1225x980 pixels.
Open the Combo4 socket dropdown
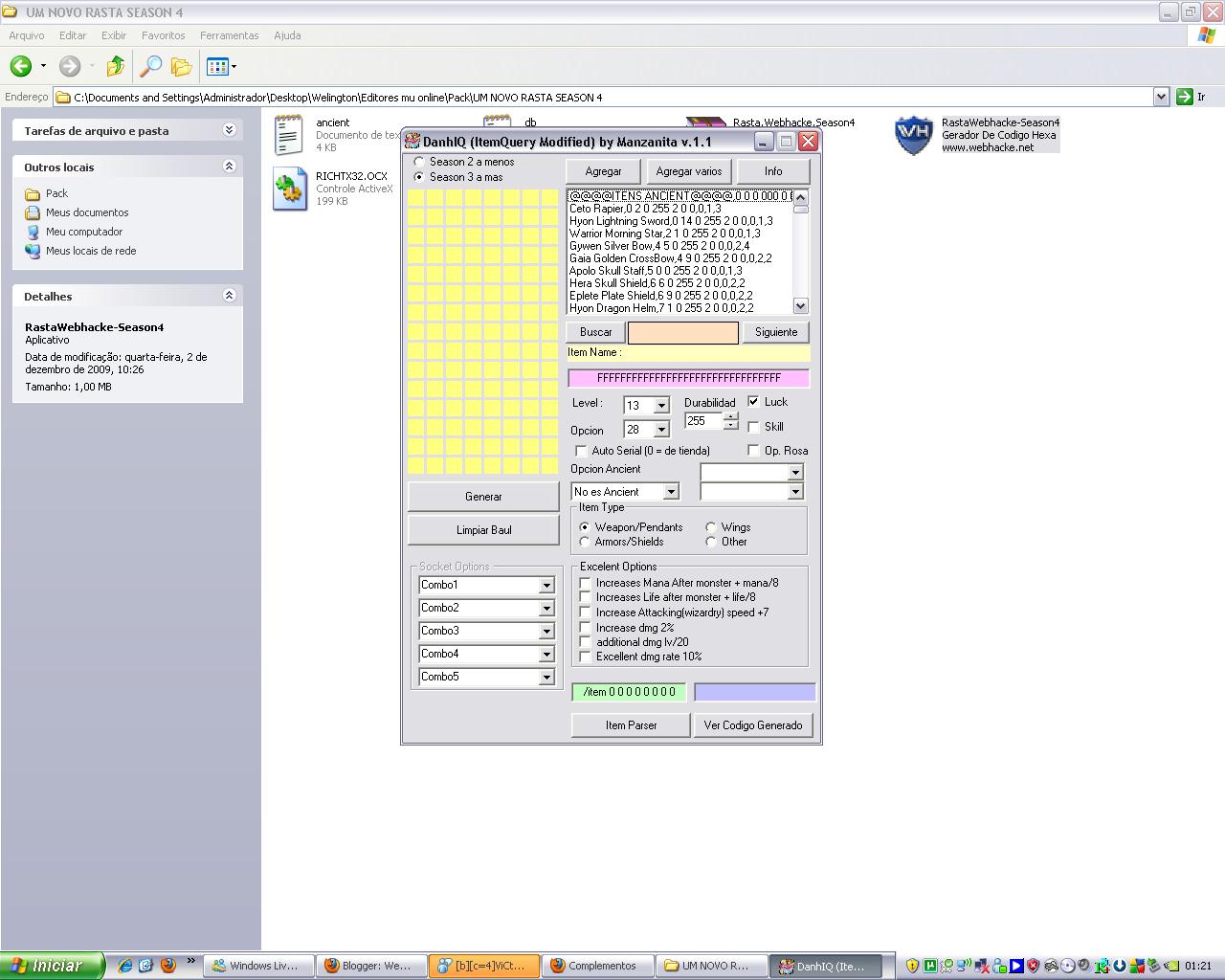[x=546, y=654]
